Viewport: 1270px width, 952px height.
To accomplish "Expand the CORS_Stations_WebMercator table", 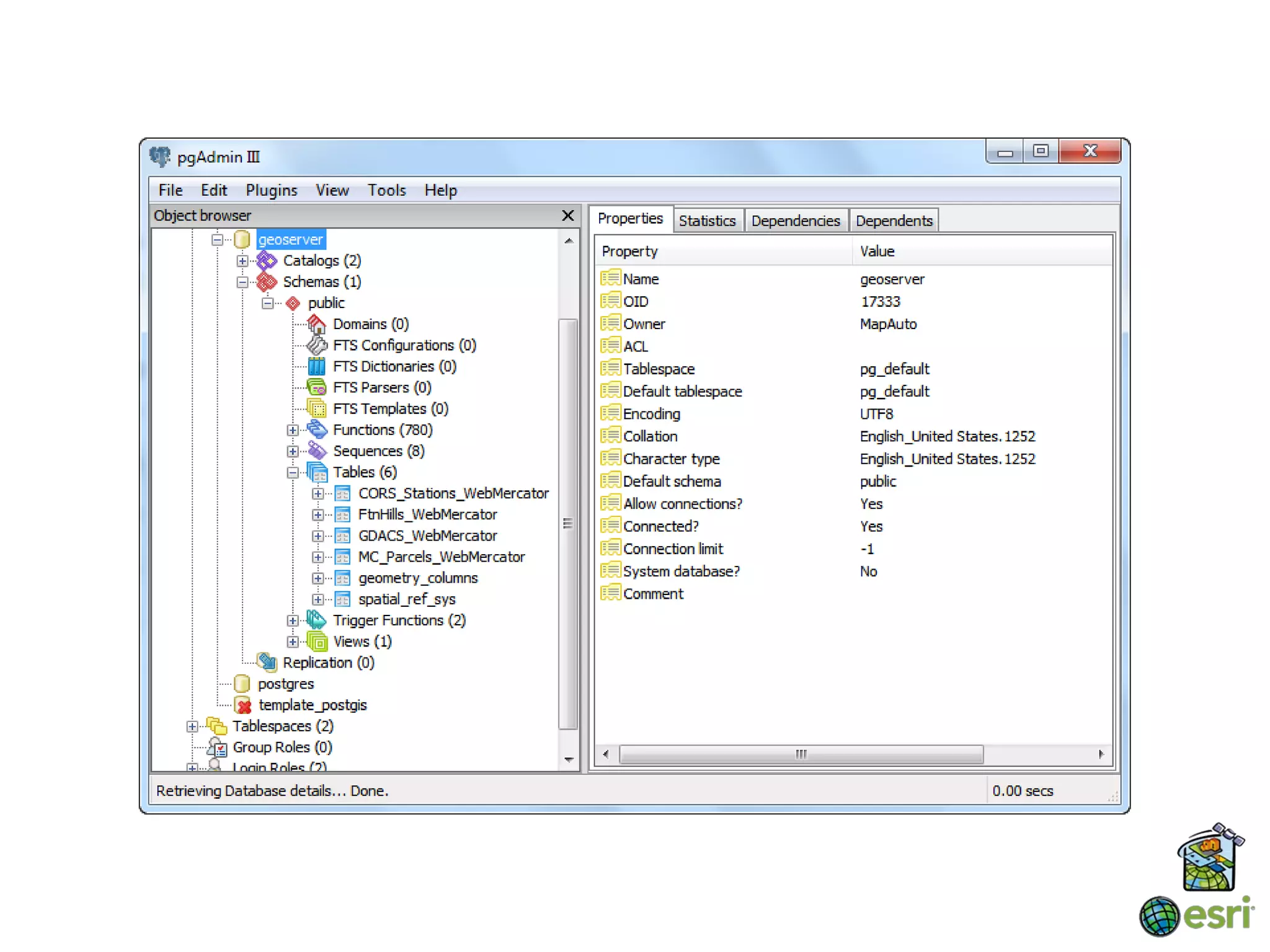I will [x=317, y=494].
